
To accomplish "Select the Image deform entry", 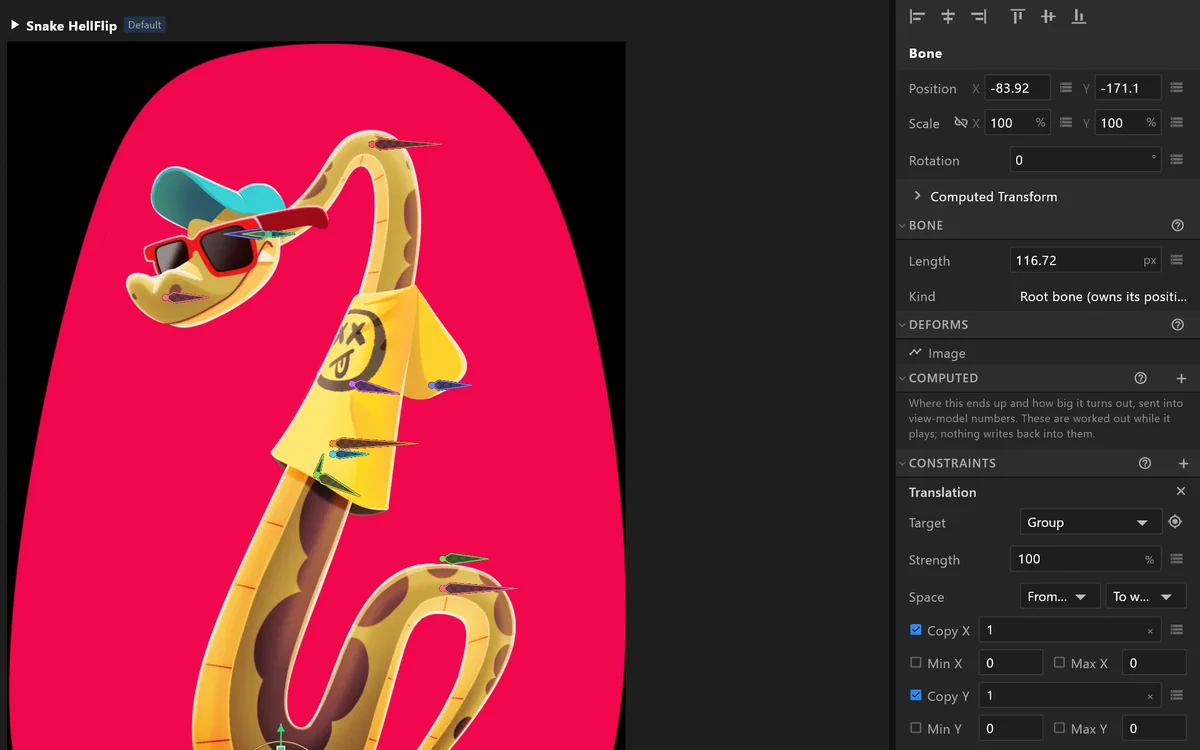I will coord(937,353).
